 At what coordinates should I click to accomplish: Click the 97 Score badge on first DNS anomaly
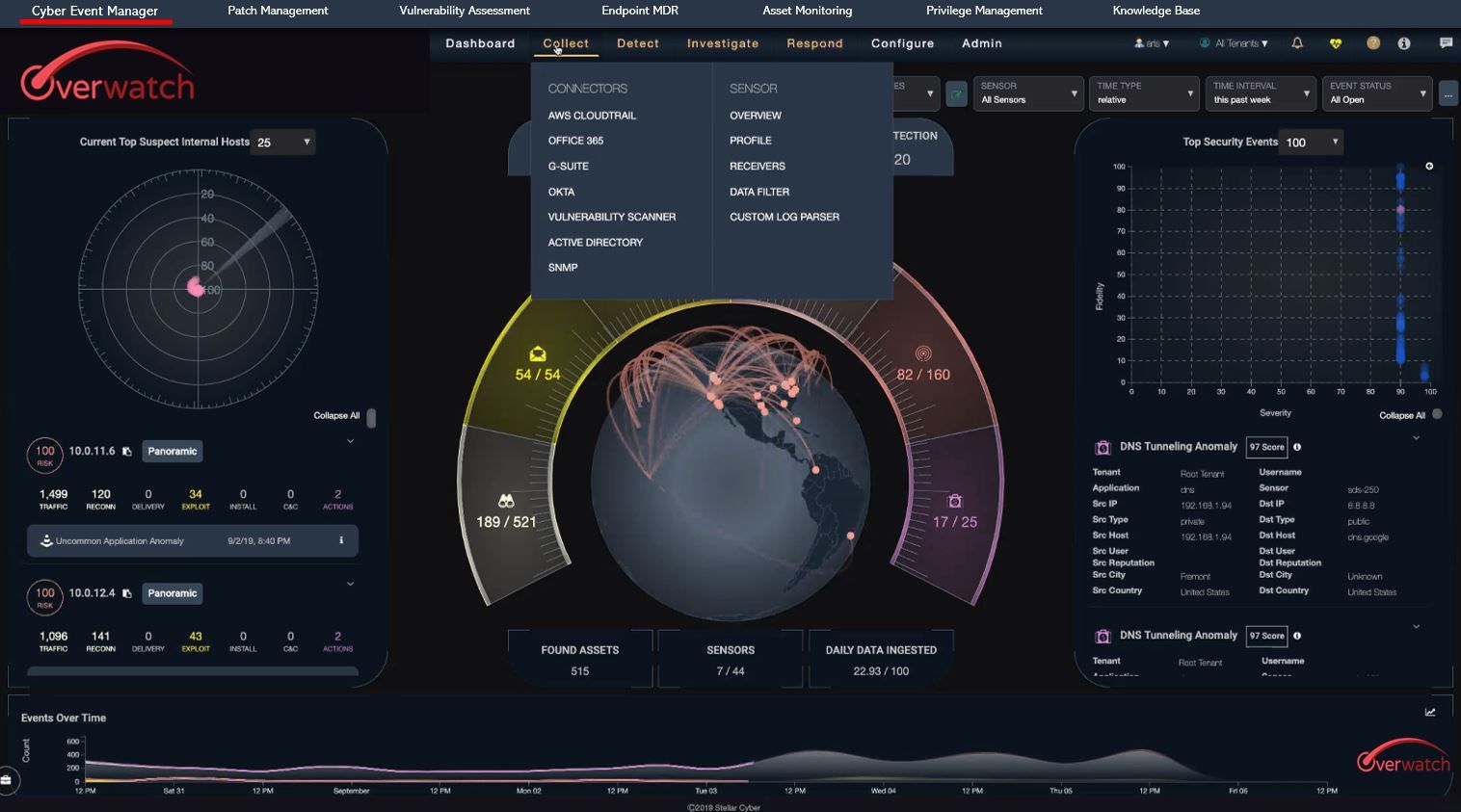1266,447
